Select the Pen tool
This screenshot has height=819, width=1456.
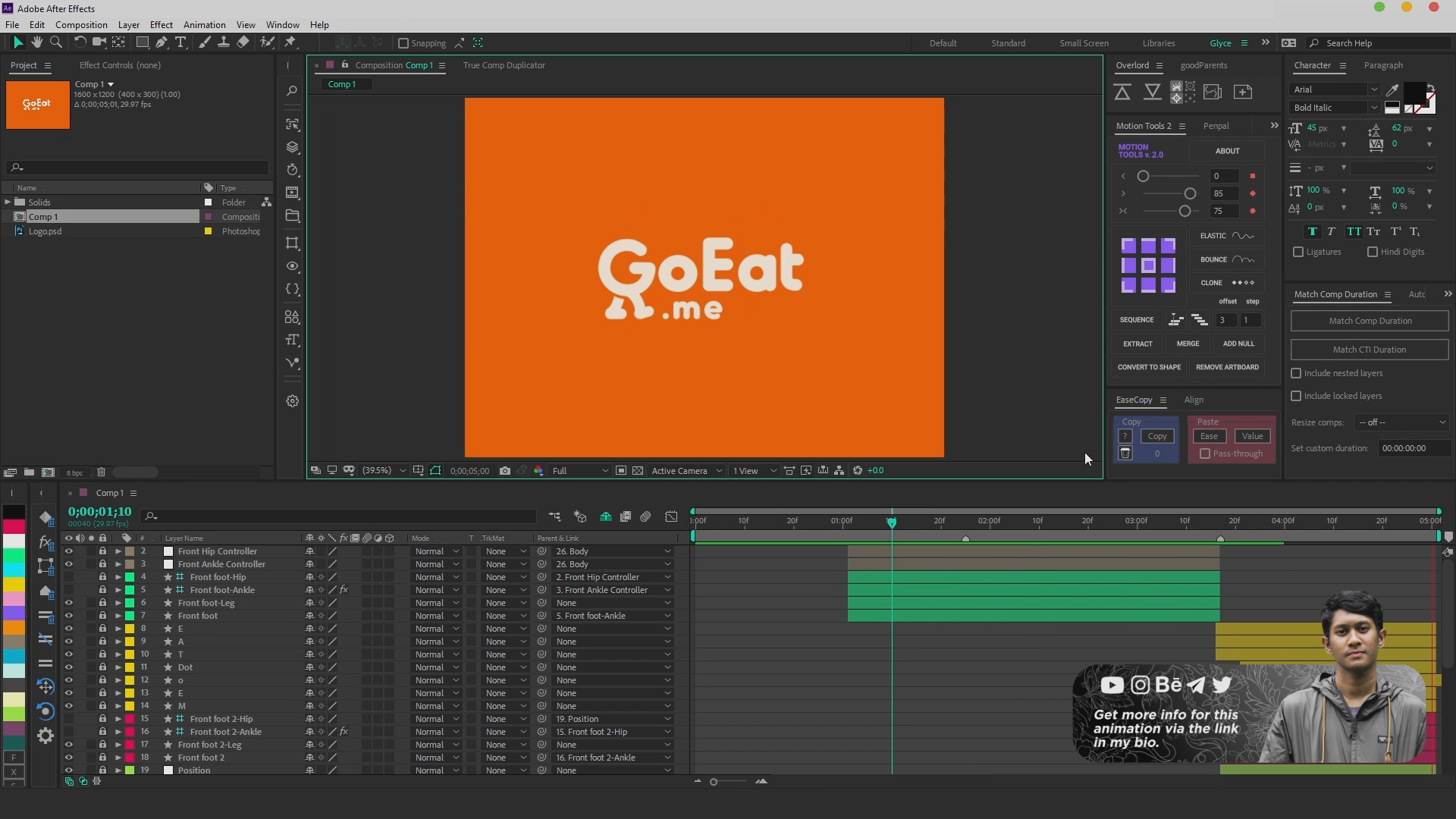(x=162, y=42)
